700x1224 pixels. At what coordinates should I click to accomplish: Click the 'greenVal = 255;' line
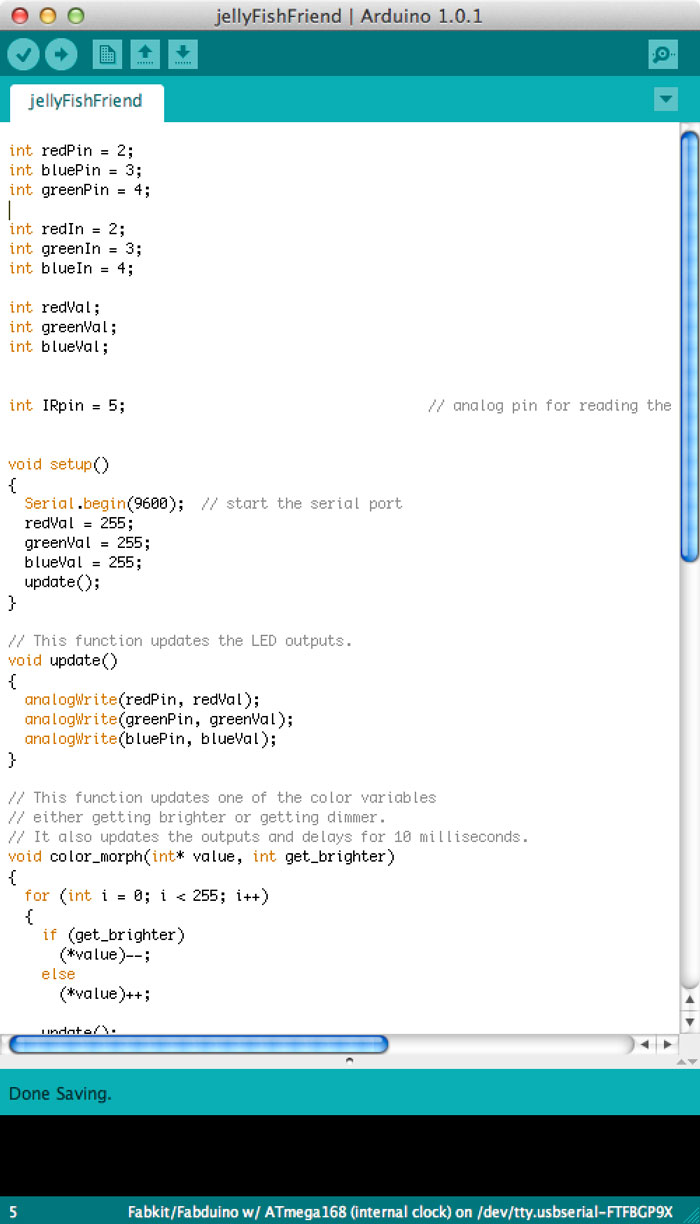pyautogui.click(x=88, y=543)
